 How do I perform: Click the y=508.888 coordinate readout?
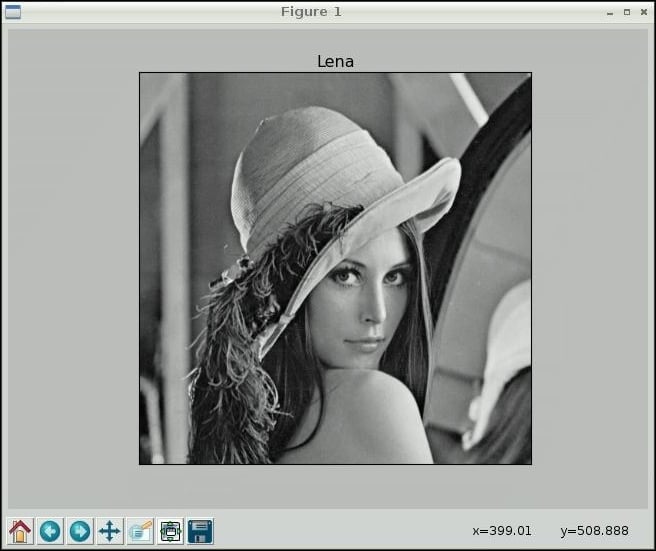594,531
